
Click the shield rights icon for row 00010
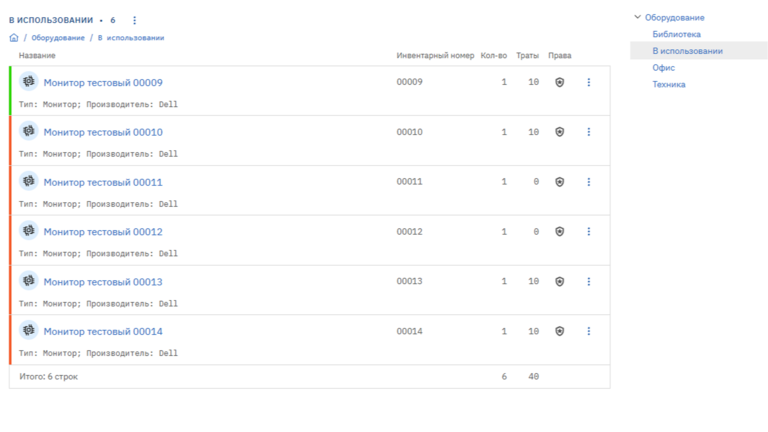(559, 132)
